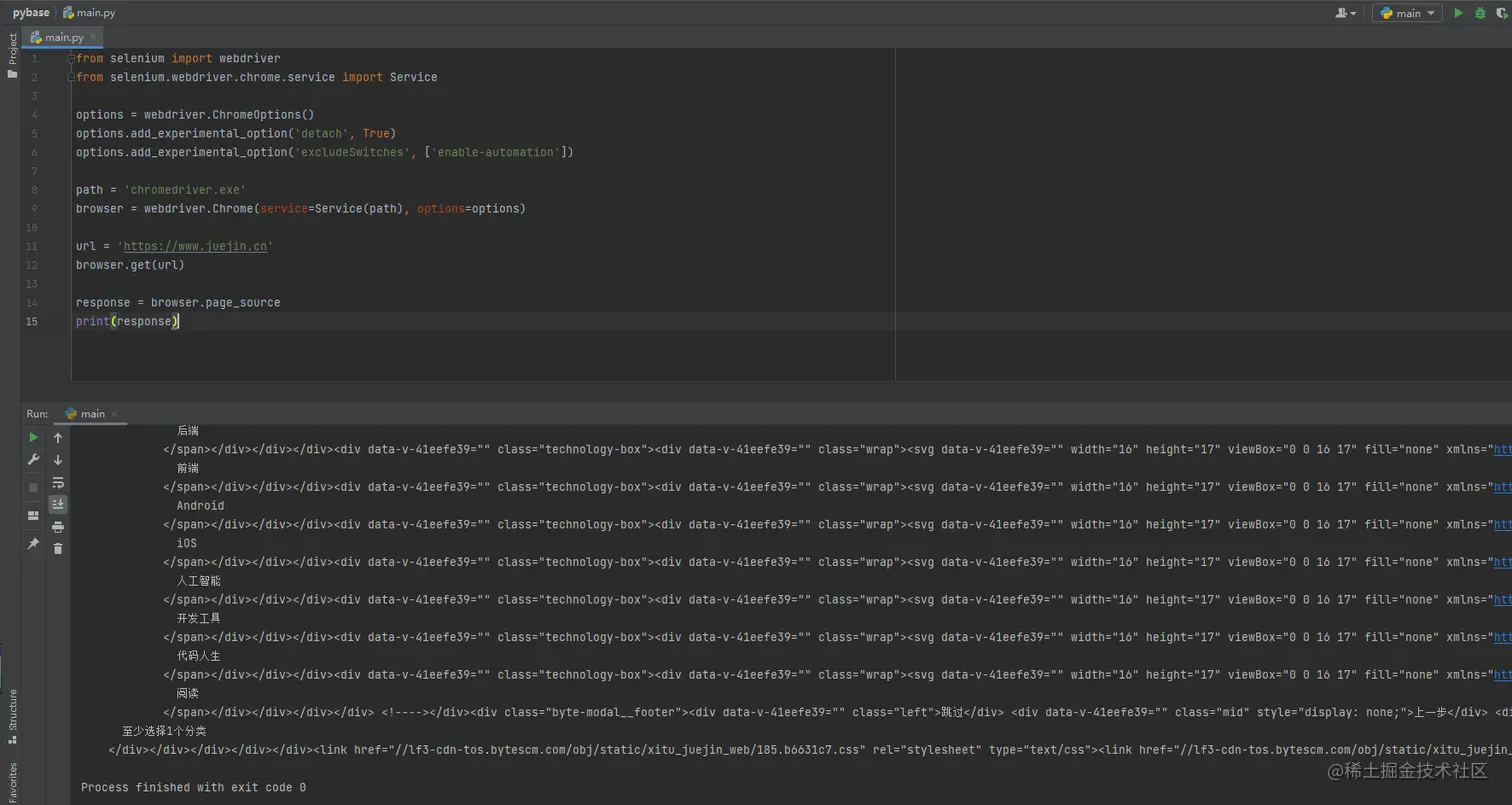Click the '至少选择1个分类' line in console
The image size is (1512, 805).
pyautogui.click(x=164, y=731)
